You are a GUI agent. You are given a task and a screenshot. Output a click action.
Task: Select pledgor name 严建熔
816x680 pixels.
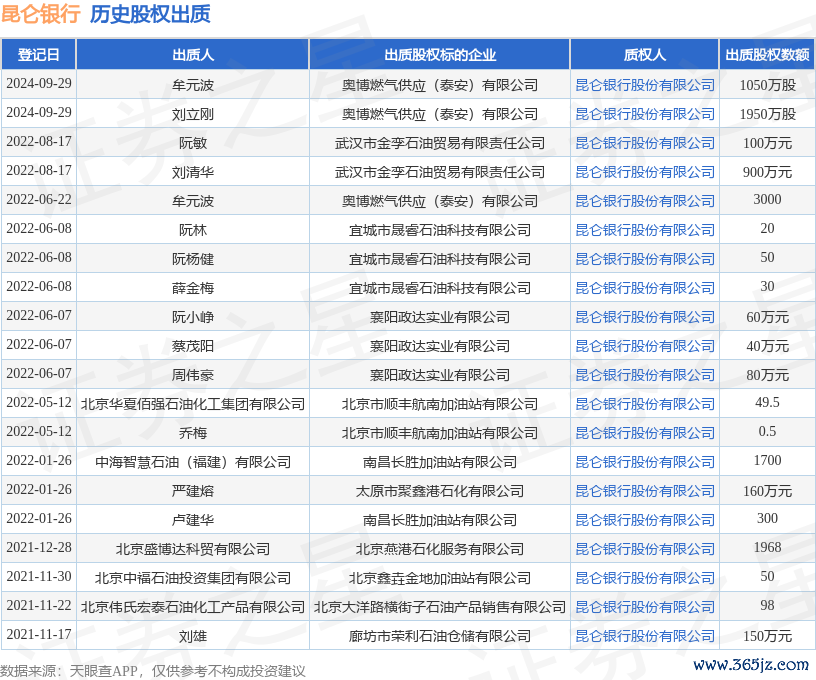click(x=193, y=491)
